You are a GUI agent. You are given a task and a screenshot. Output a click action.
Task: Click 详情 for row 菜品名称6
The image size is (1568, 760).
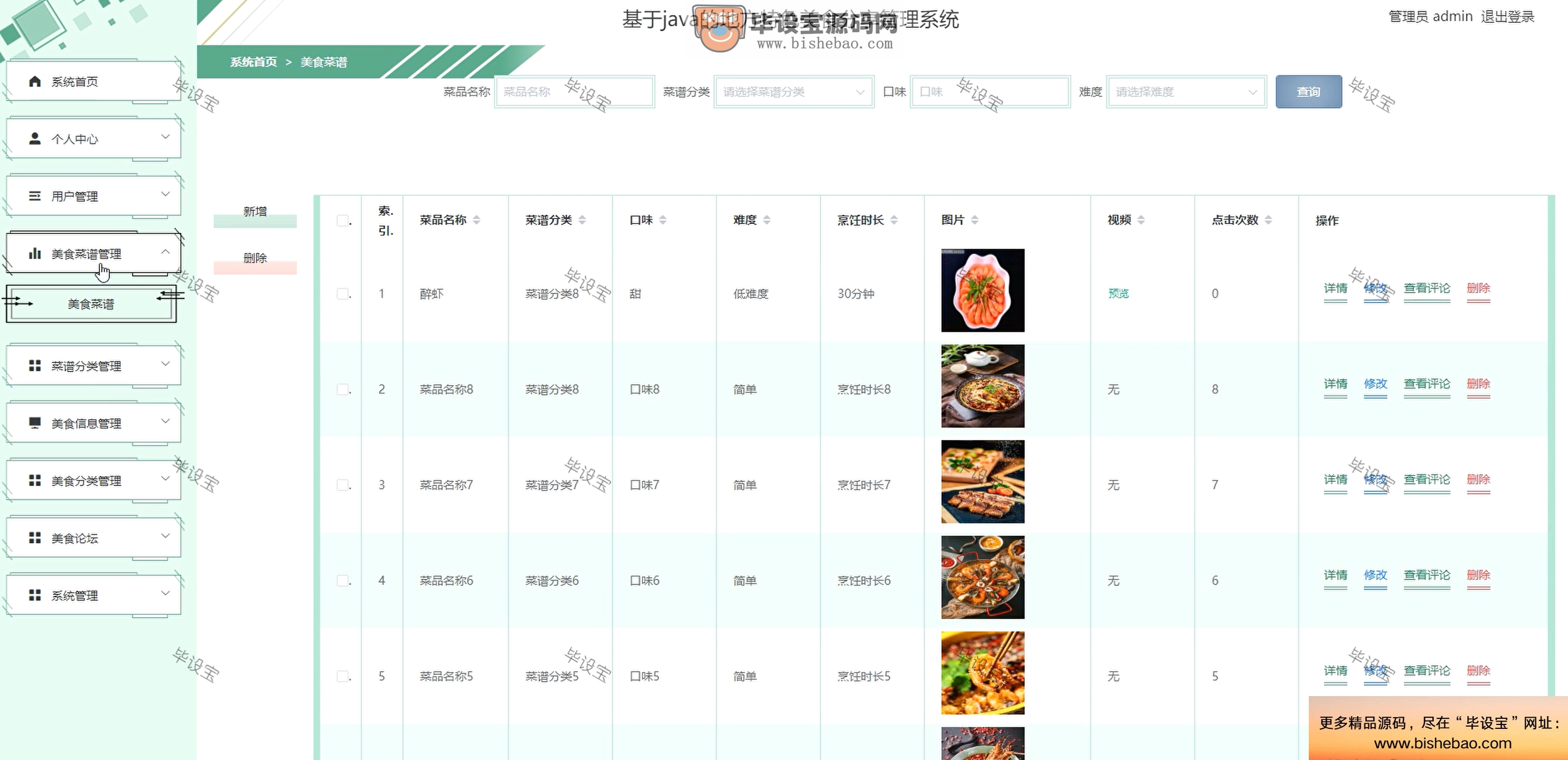point(1335,575)
